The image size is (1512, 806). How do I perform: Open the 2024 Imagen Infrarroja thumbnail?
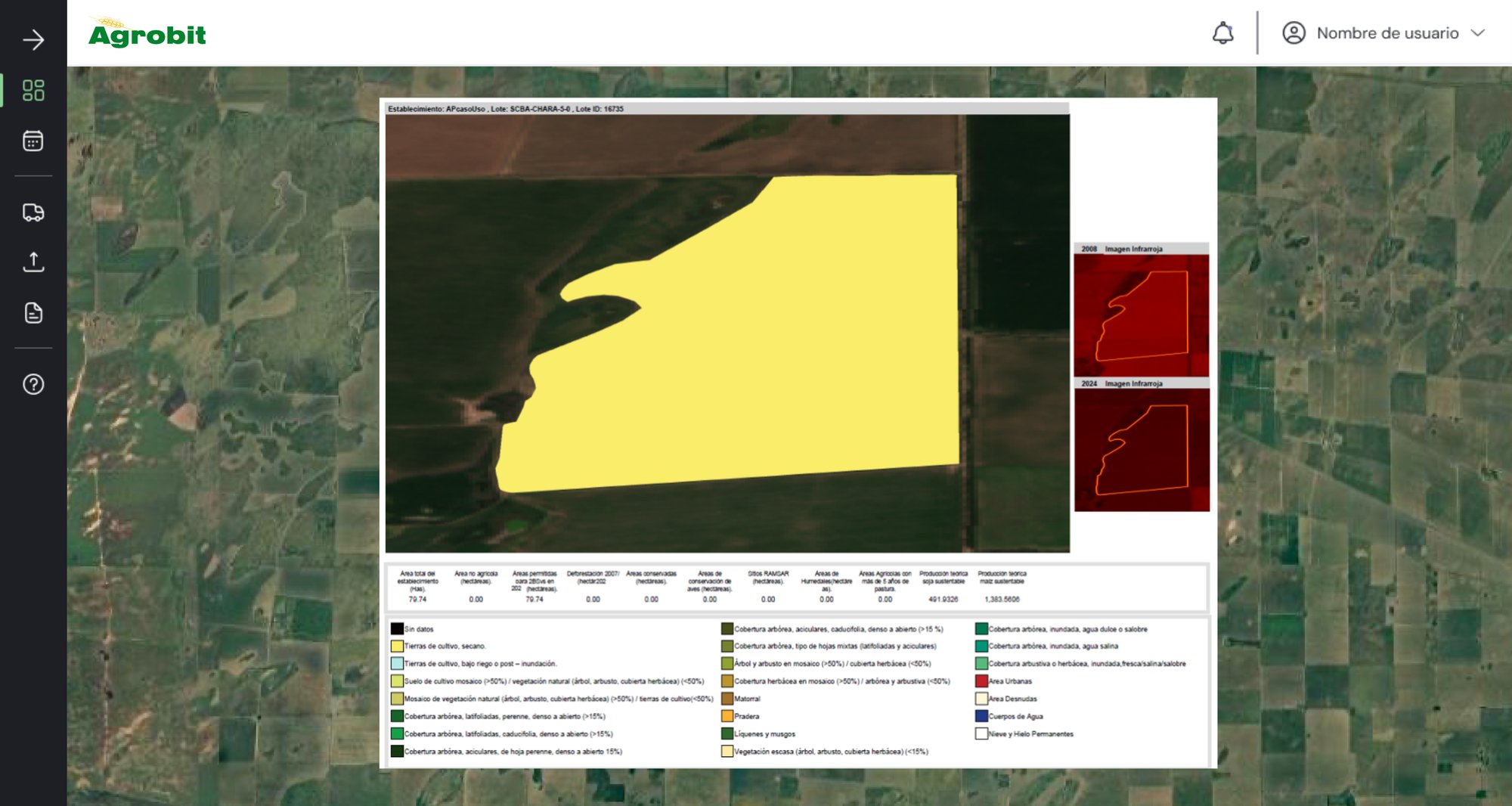tap(1142, 450)
